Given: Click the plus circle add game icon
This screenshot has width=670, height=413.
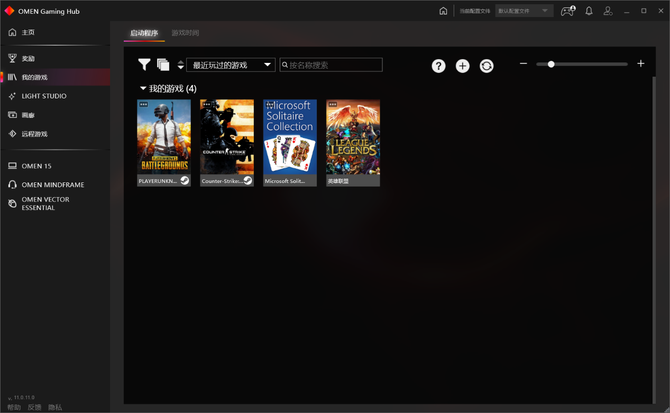Looking at the screenshot, I should (x=462, y=66).
